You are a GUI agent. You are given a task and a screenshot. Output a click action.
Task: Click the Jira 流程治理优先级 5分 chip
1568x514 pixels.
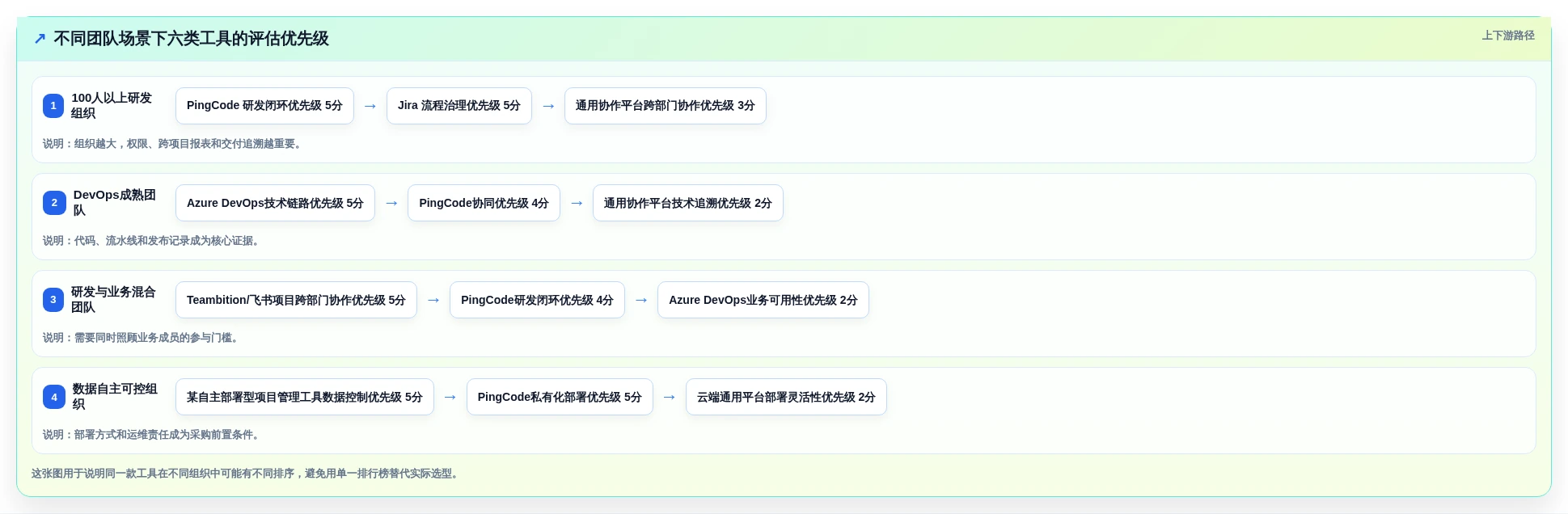(459, 106)
